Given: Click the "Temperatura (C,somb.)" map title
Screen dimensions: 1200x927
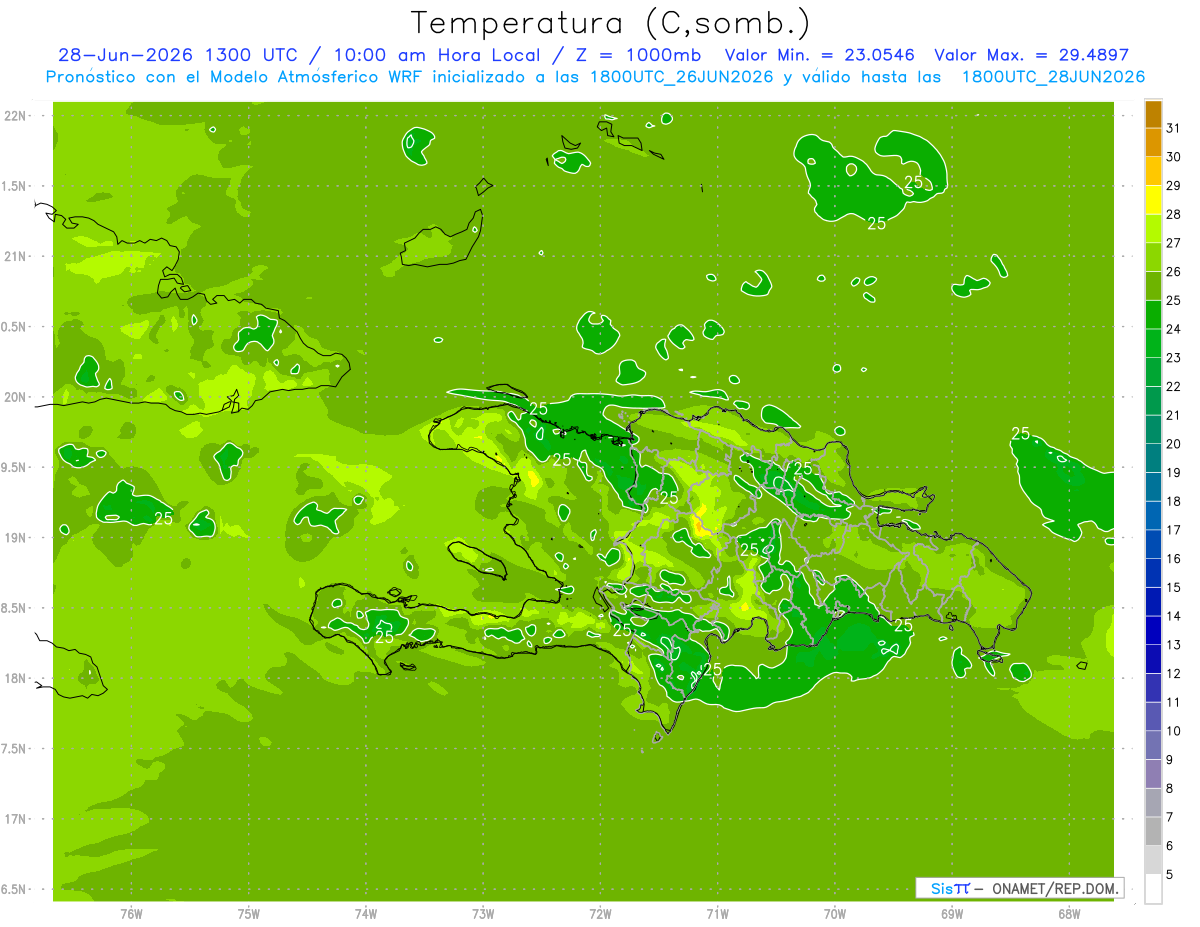Looking at the screenshot, I should [611, 23].
